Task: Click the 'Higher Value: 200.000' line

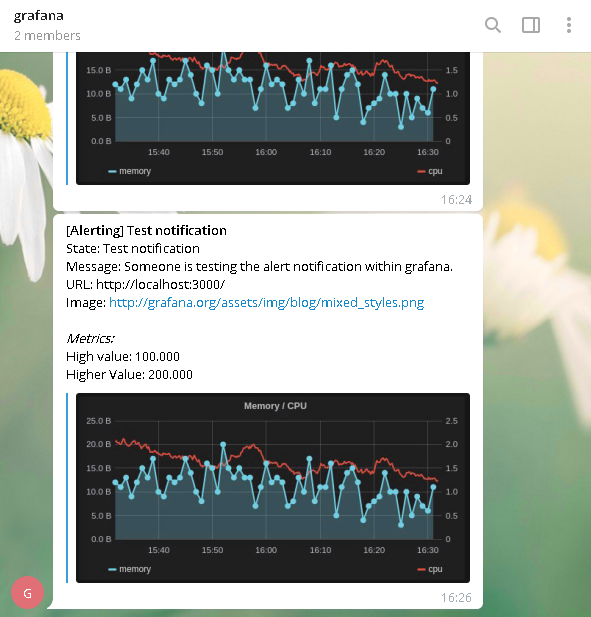Action: pyautogui.click(x=129, y=375)
